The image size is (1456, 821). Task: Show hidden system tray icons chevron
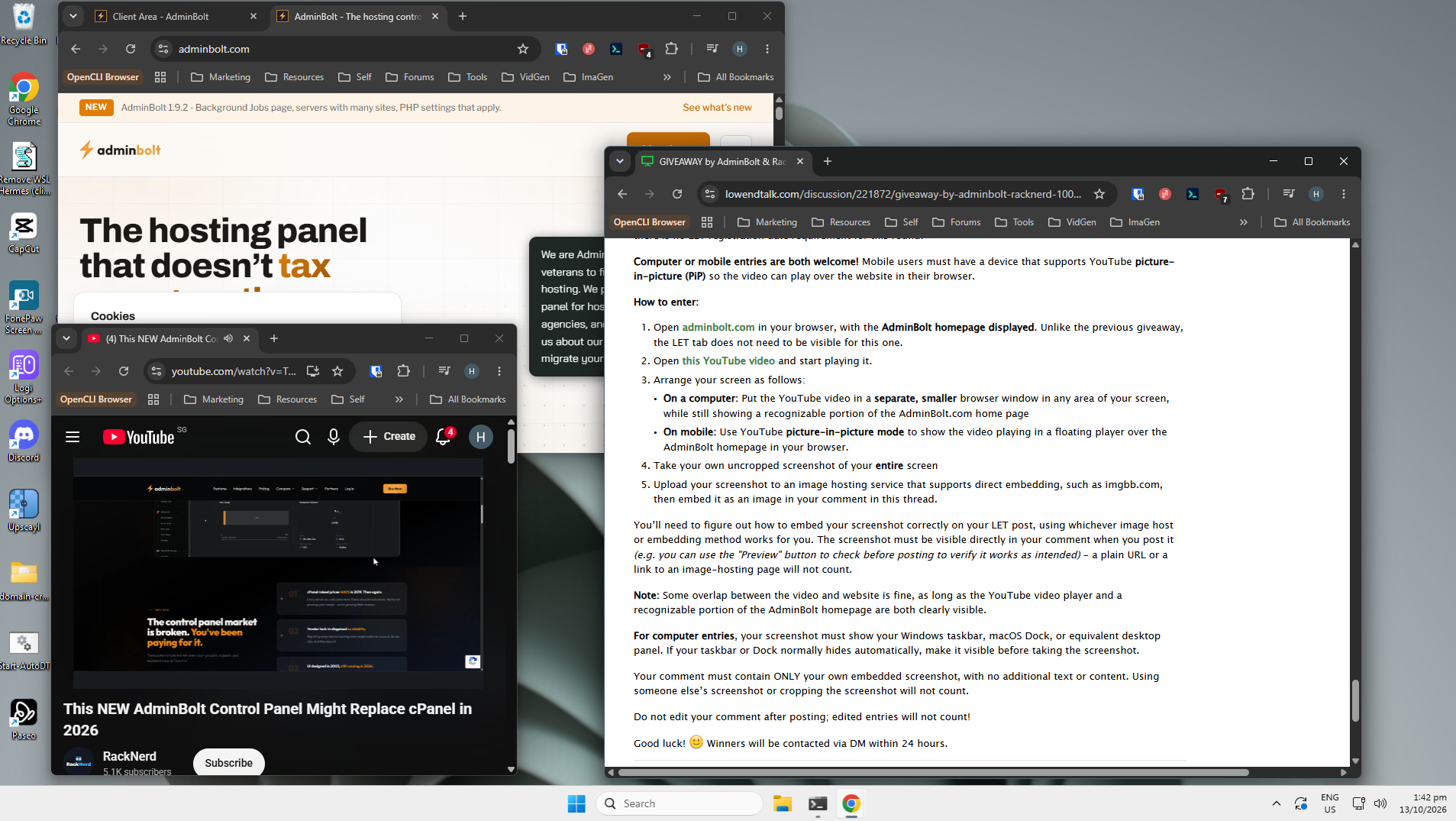point(1277,803)
